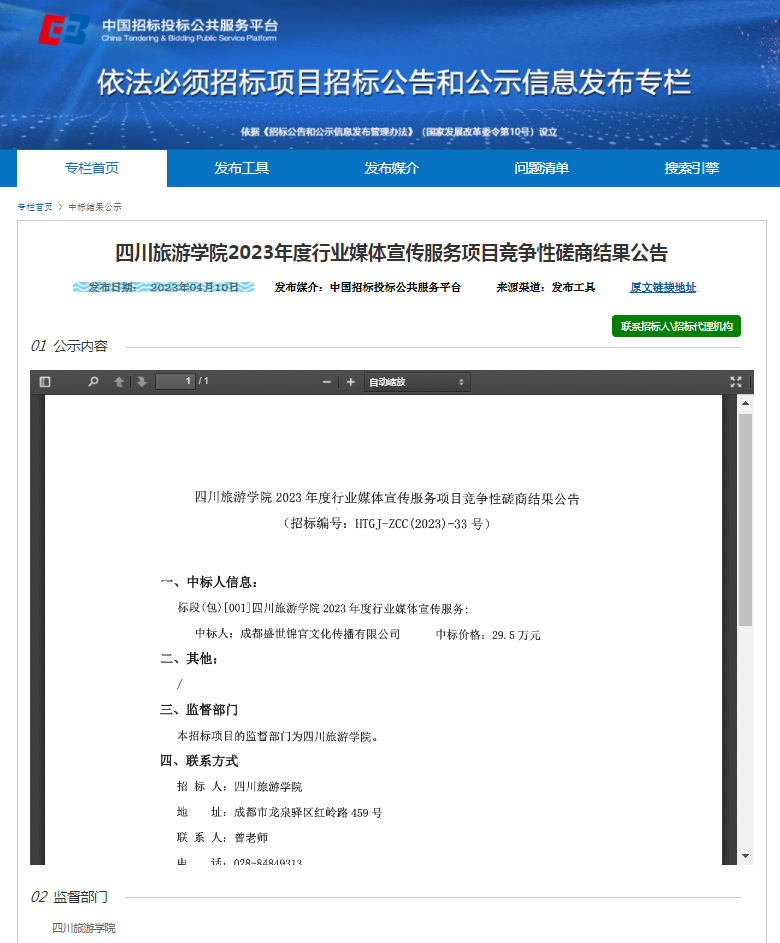Click the 联系人 曾老师 line

pos(223,838)
